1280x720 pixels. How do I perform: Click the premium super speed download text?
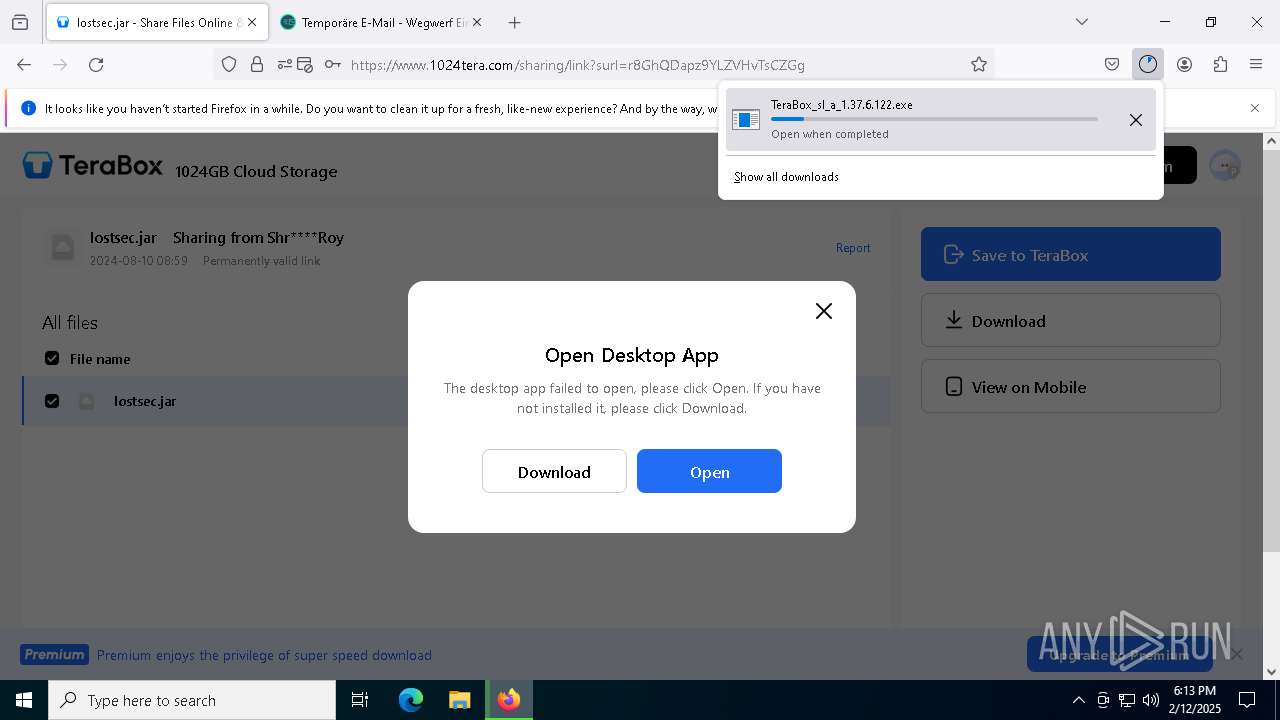tap(264, 655)
